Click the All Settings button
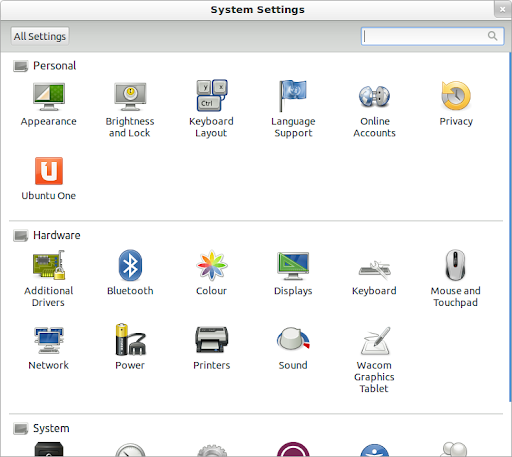 click(40, 36)
